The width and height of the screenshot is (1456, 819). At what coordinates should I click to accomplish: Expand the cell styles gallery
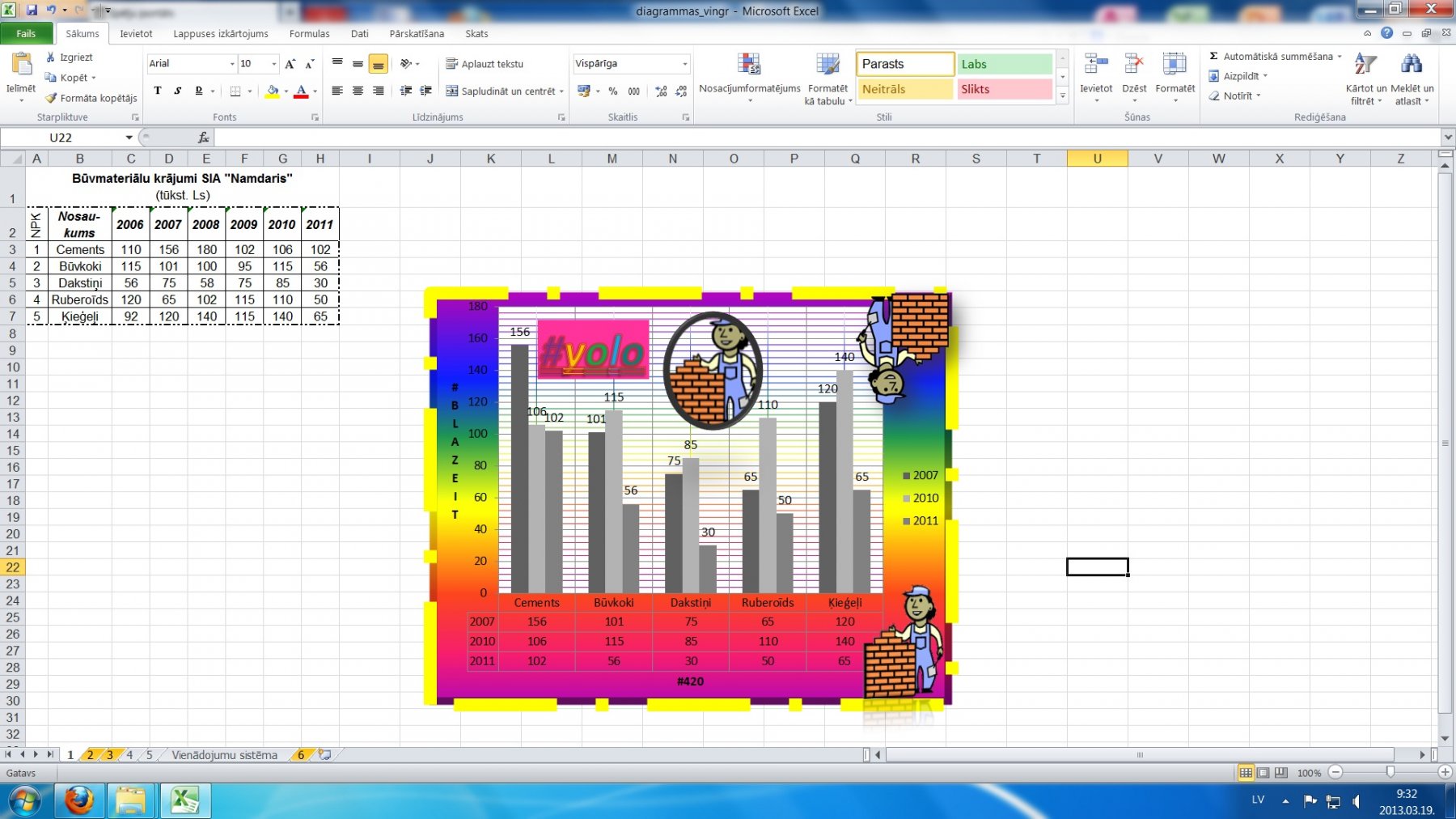[1063, 95]
